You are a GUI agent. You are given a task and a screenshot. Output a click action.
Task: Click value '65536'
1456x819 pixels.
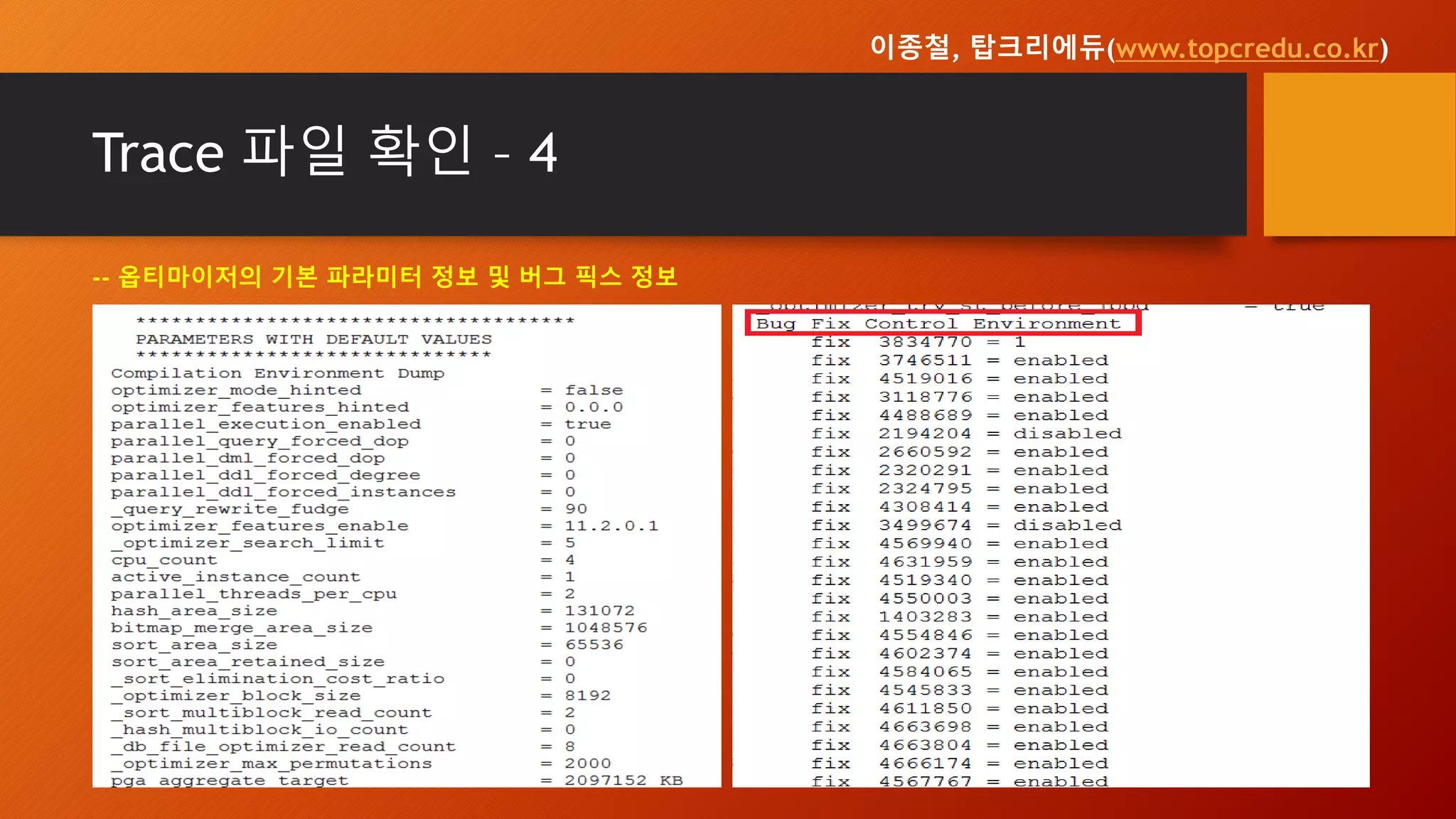pos(594,646)
